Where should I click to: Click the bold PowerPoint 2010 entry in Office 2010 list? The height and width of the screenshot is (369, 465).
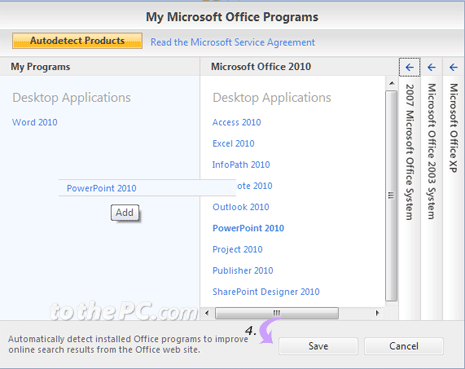248,228
